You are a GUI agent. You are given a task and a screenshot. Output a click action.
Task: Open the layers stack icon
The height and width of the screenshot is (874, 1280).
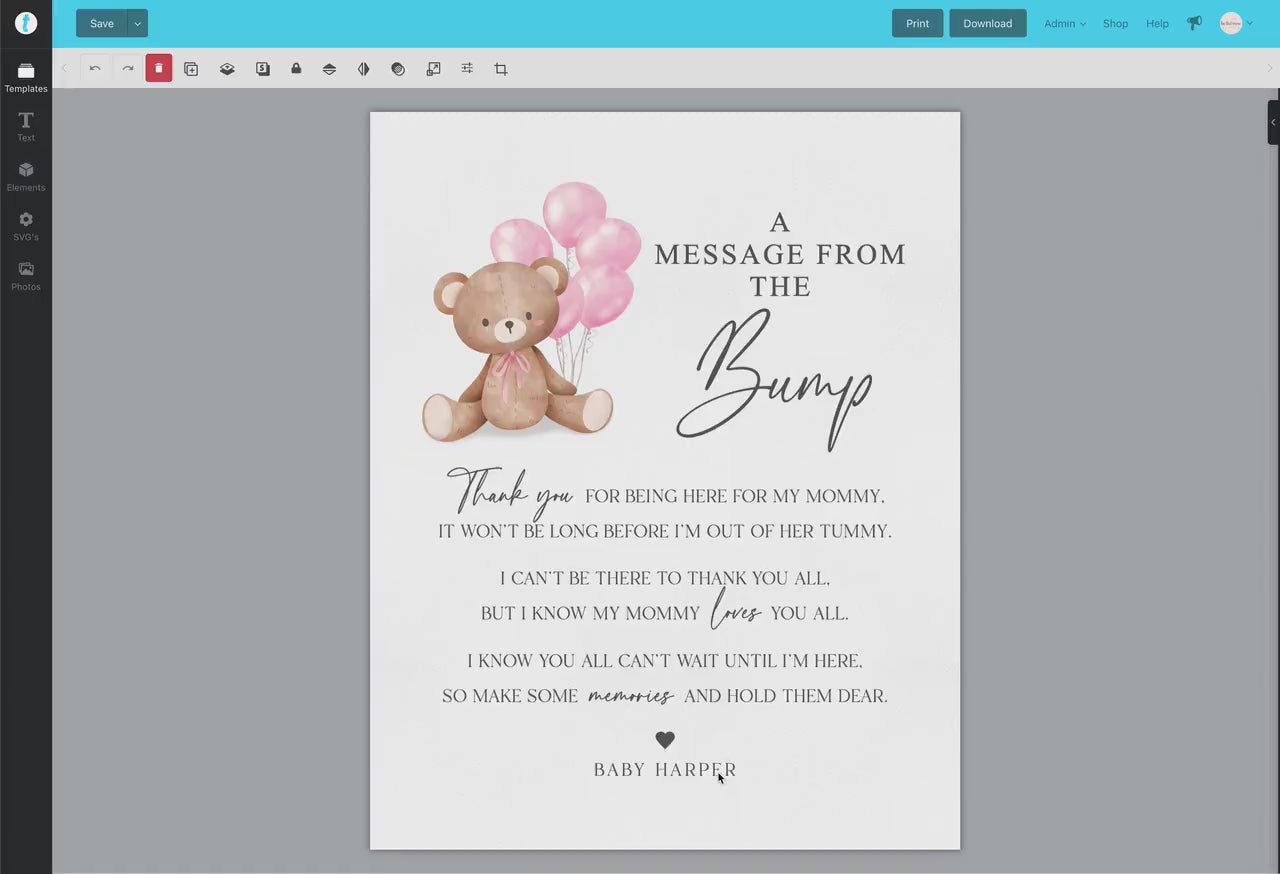pos(227,69)
